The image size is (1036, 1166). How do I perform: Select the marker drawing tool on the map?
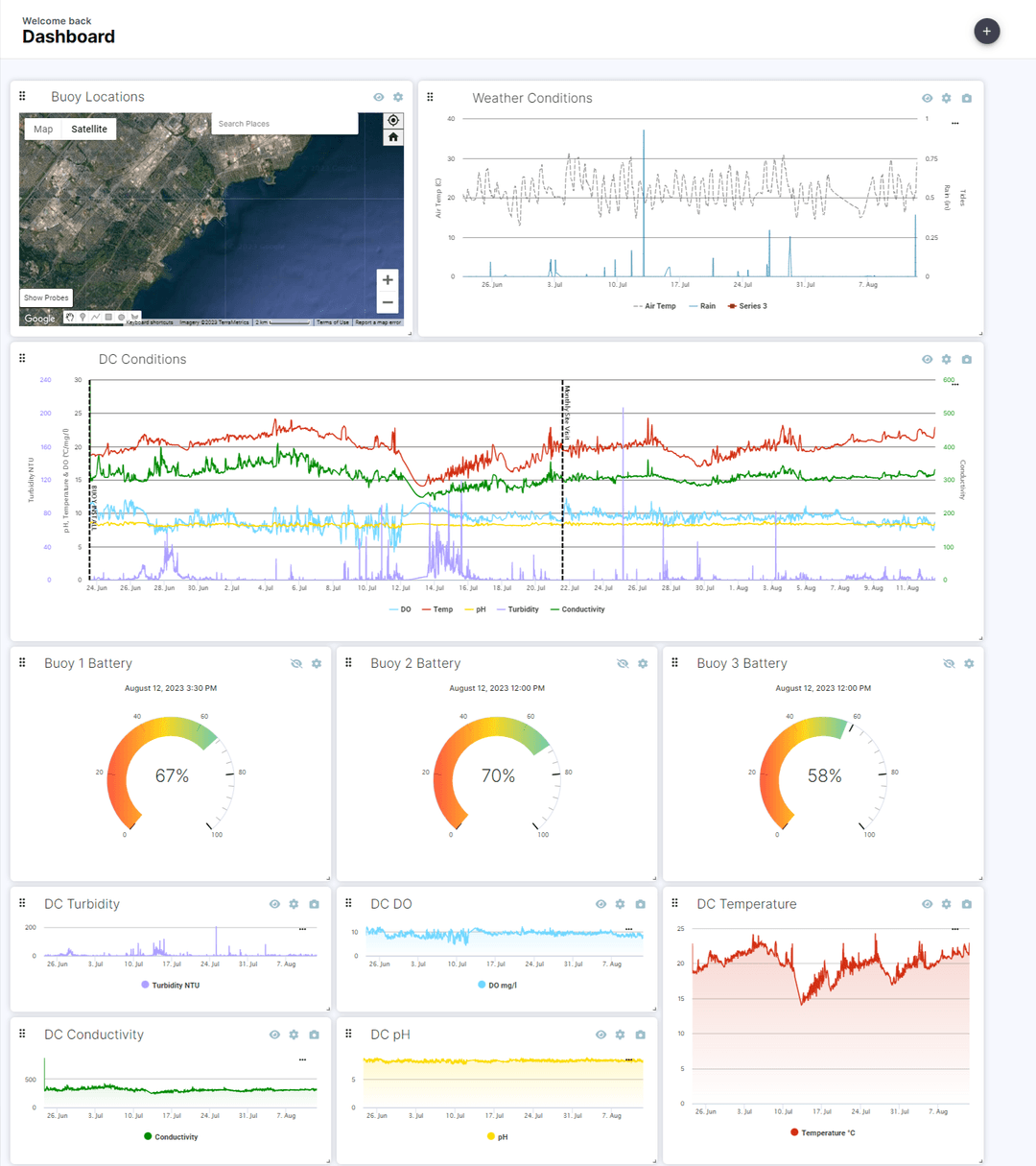(x=82, y=317)
